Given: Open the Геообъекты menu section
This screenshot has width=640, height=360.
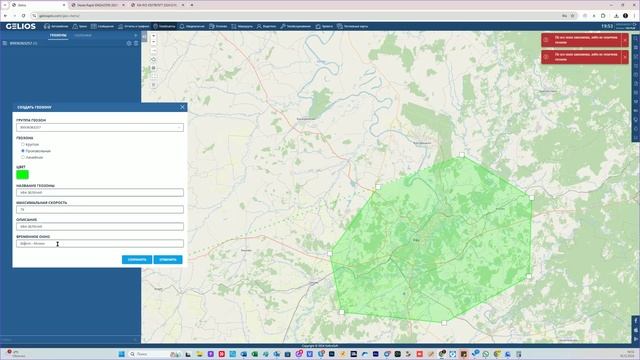Looking at the screenshot, I should [x=164, y=26].
